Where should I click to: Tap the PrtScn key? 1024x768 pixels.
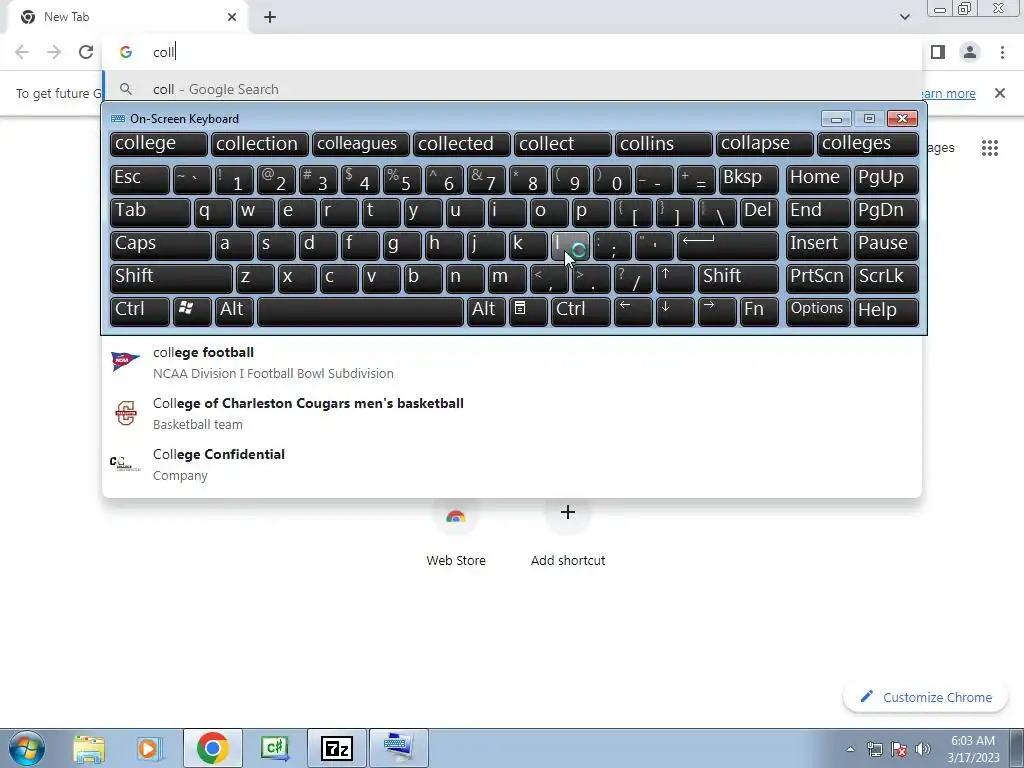click(x=818, y=277)
